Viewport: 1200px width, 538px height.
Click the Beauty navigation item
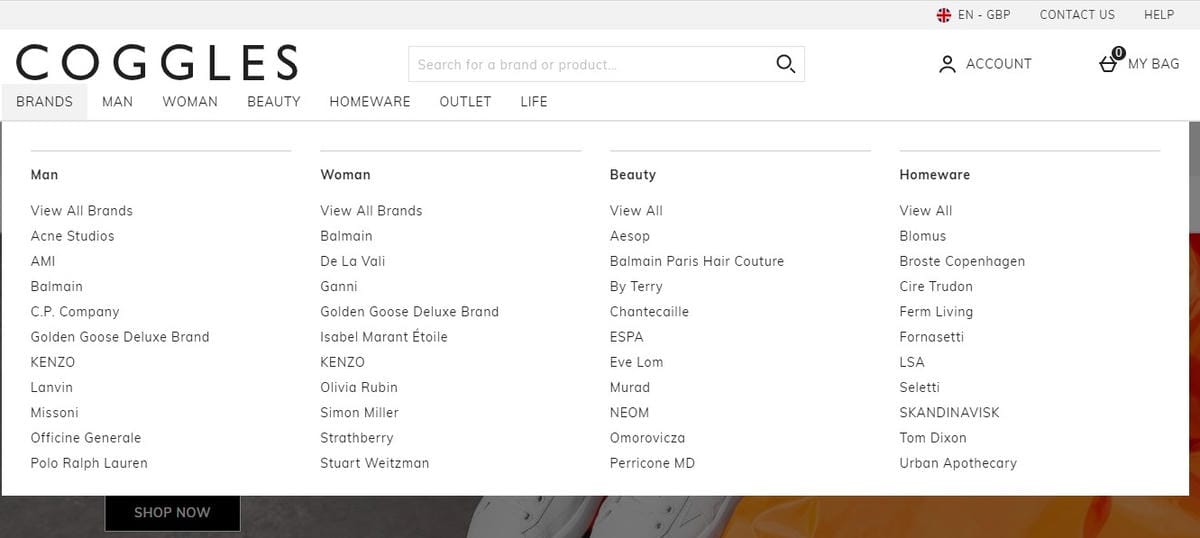point(273,101)
